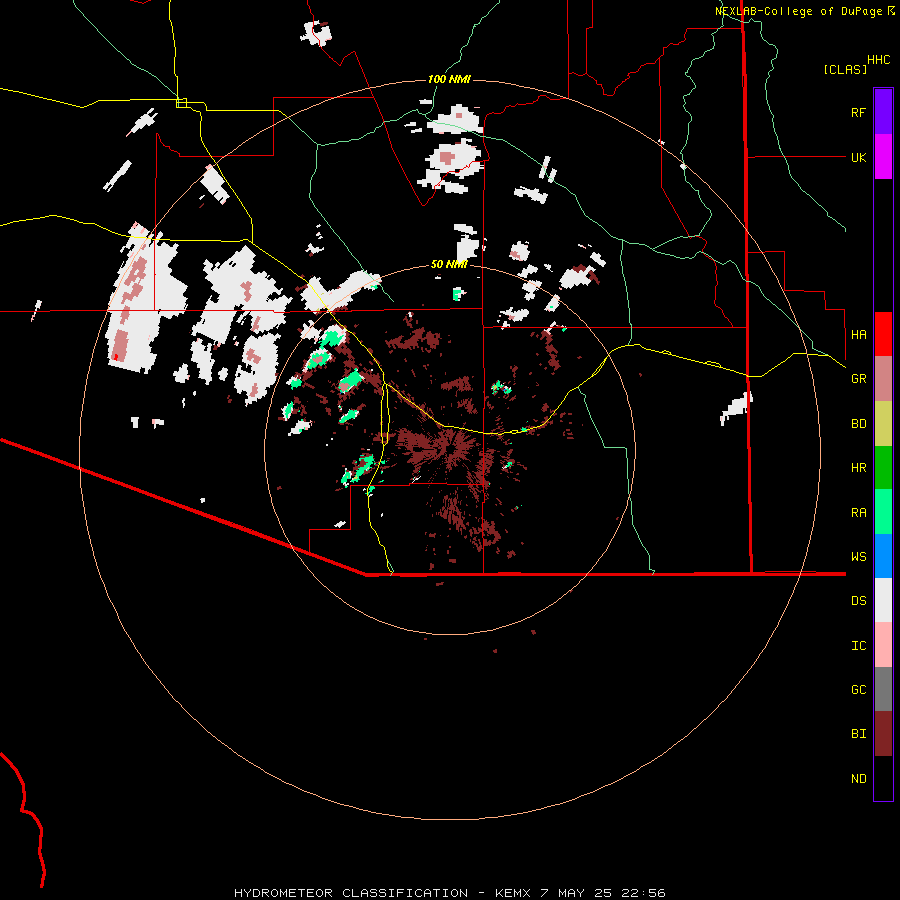The image size is (900, 900).
Task: Click the GR legend label
Action: pos(858,379)
